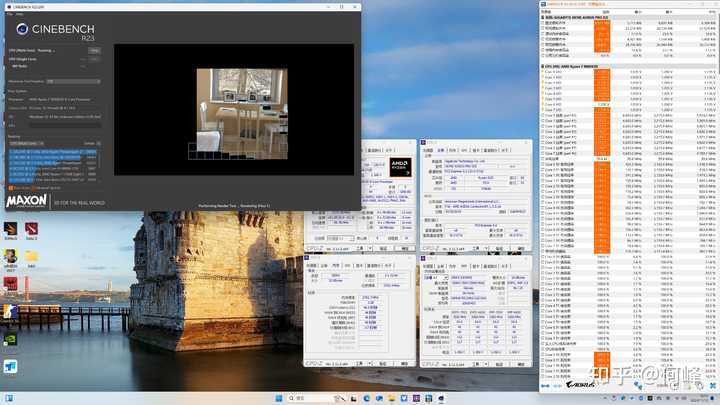This screenshot has width=720, height=405.
Task: Collapse the GIGABYTE B650E AORUS sensor group
Action: pyautogui.click(x=543, y=17)
